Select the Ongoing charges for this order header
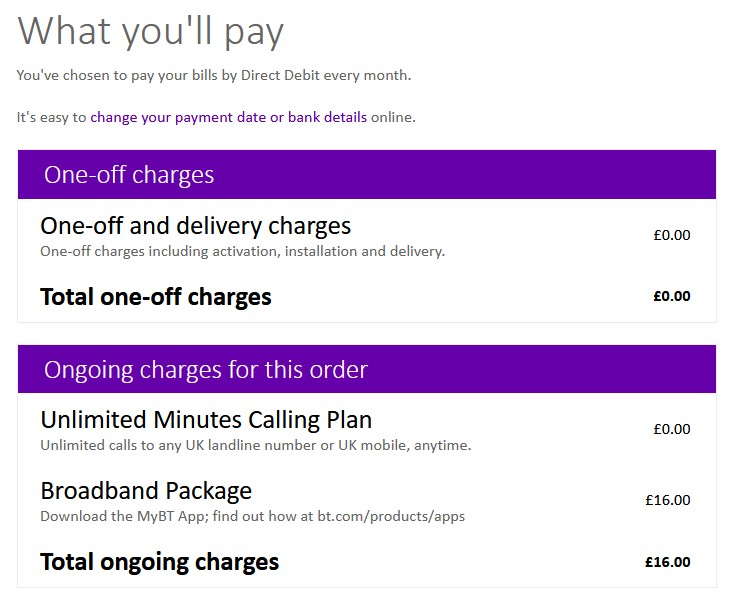This screenshot has height=600, width=733. pos(366,369)
